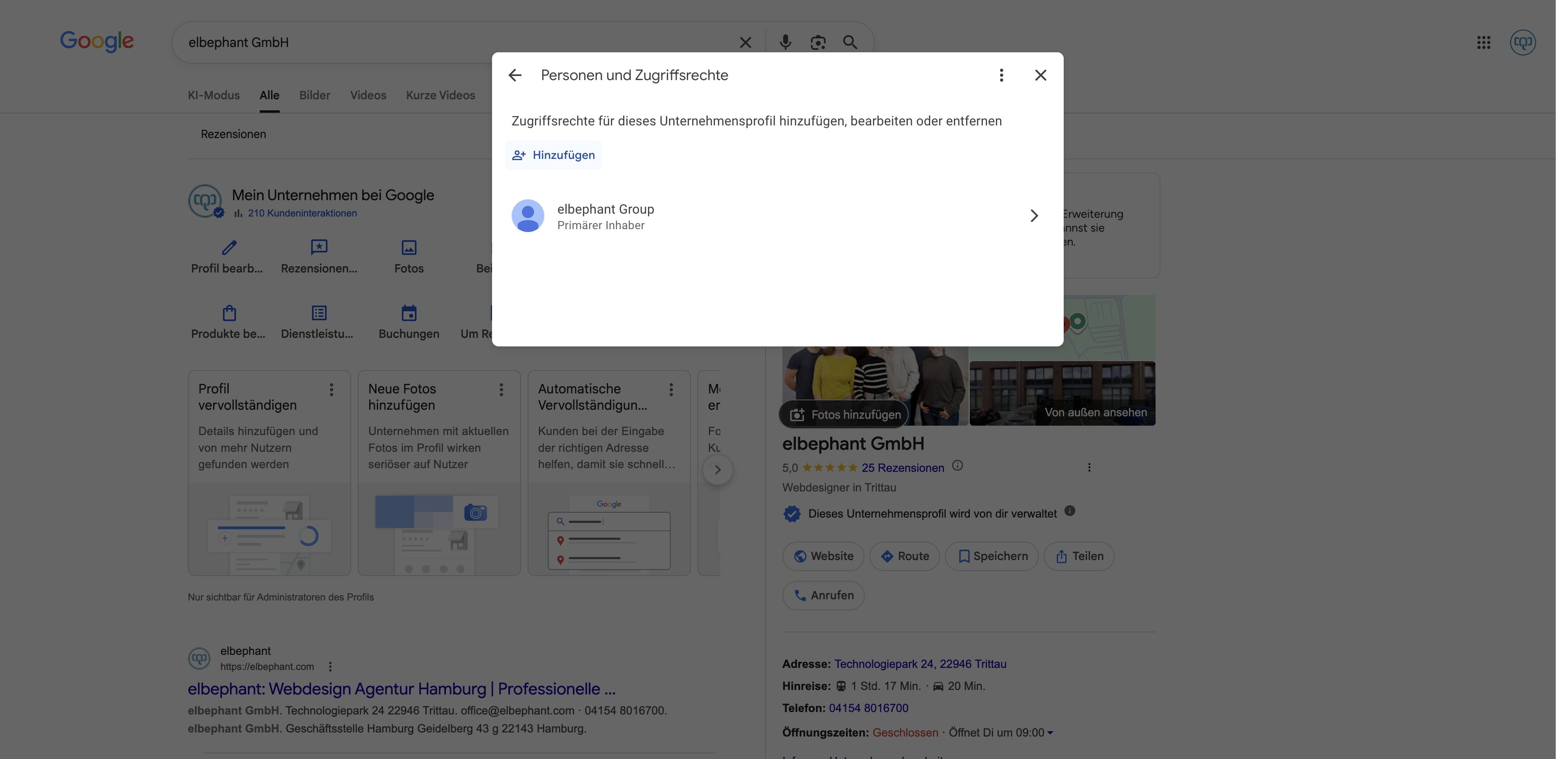
Task: Click the info icon beside 25 Rezensionen
Action: pos(958,466)
